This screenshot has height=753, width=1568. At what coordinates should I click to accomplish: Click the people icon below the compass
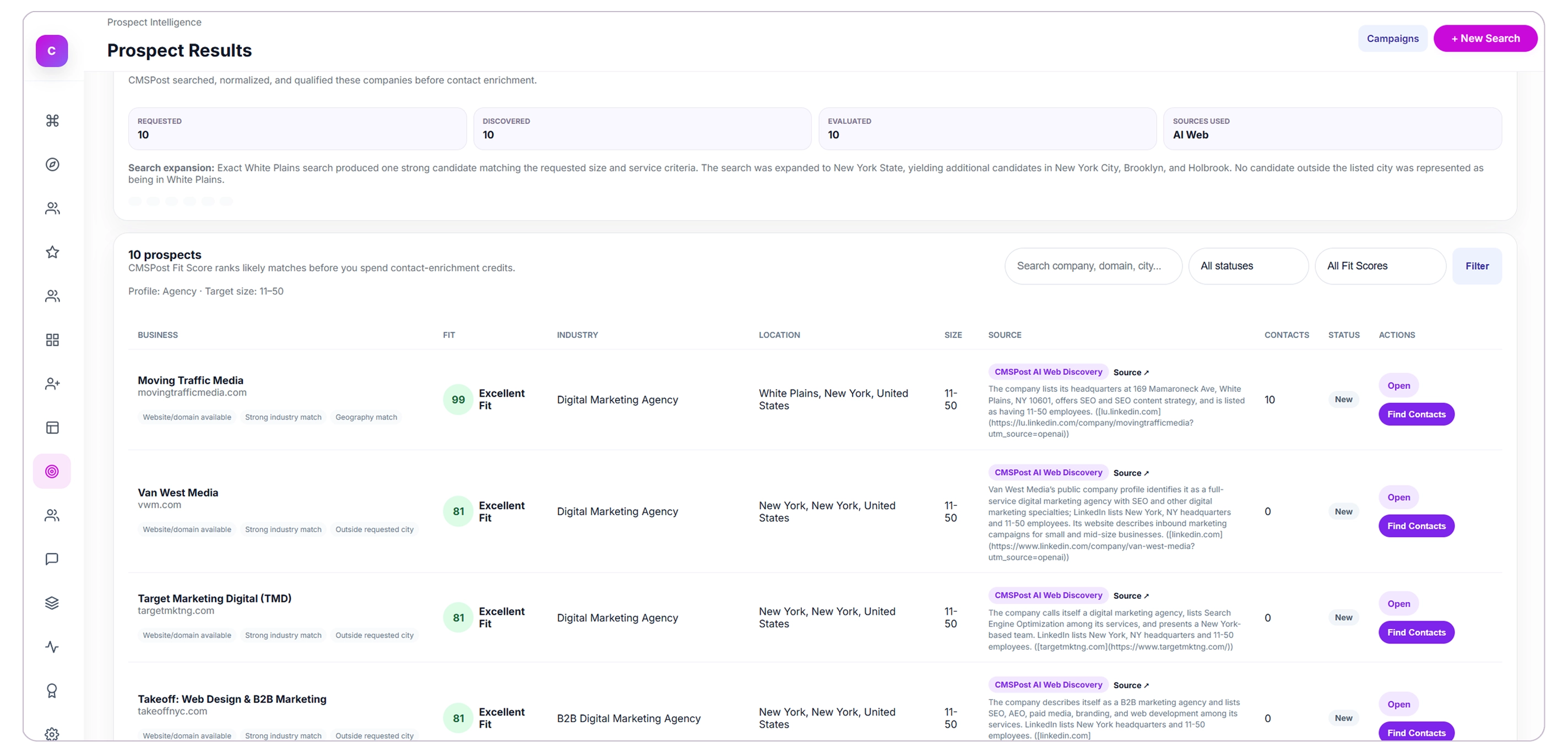coord(52,208)
